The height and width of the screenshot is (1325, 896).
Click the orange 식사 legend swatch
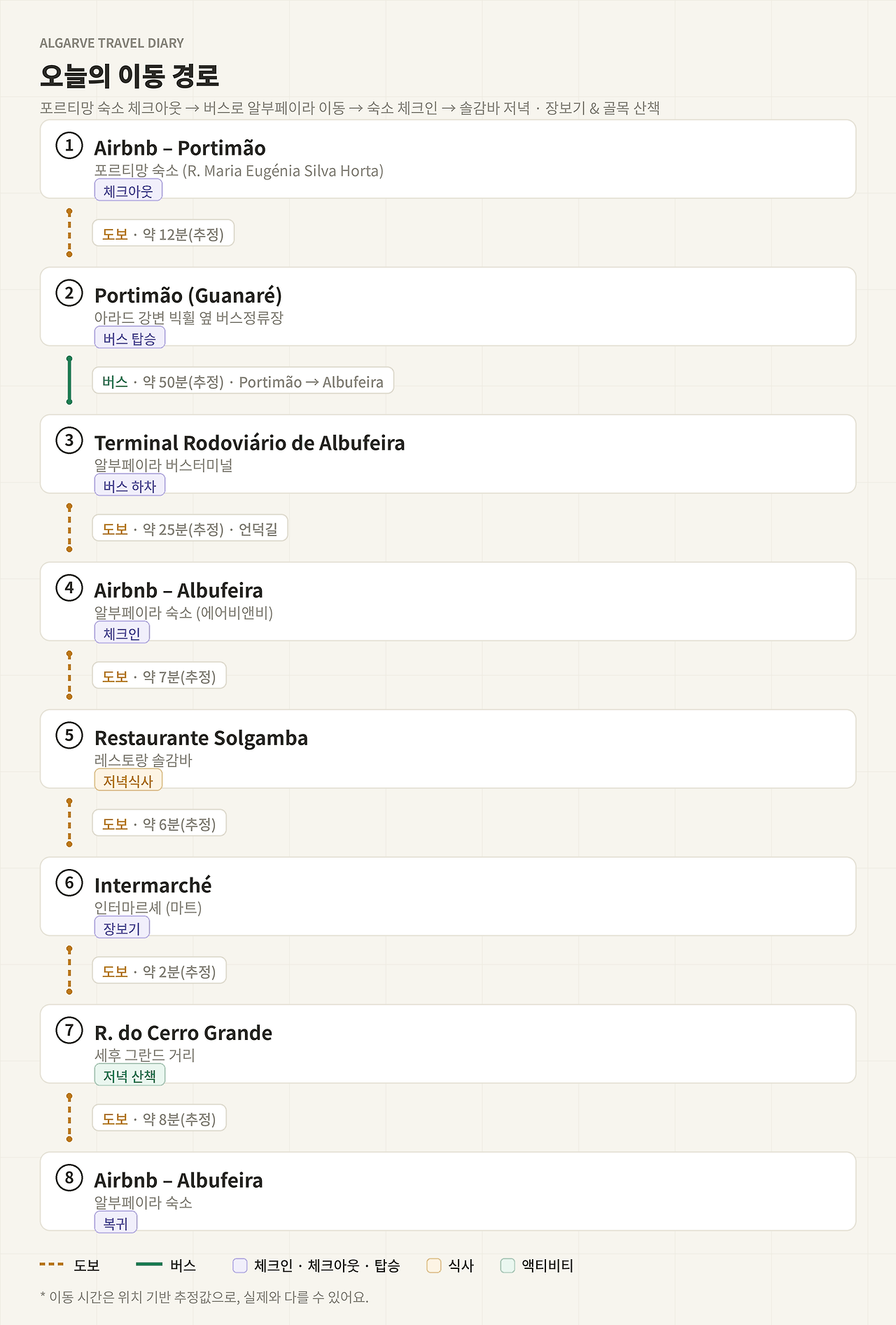pyautogui.click(x=434, y=1265)
